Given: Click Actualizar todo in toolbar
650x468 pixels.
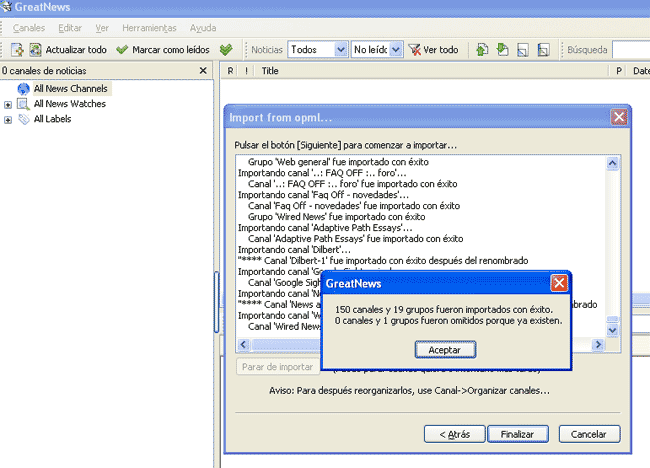Looking at the screenshot, I should pyautogui.click(x=76, y=50).
